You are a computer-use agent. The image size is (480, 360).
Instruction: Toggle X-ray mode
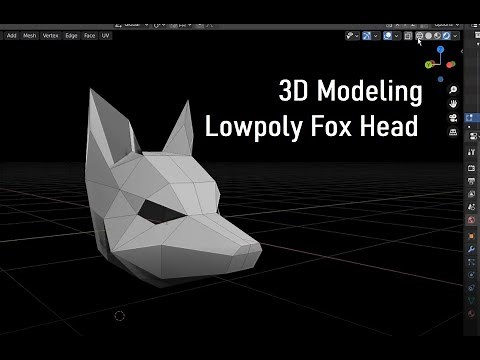(x=408, y=36)
